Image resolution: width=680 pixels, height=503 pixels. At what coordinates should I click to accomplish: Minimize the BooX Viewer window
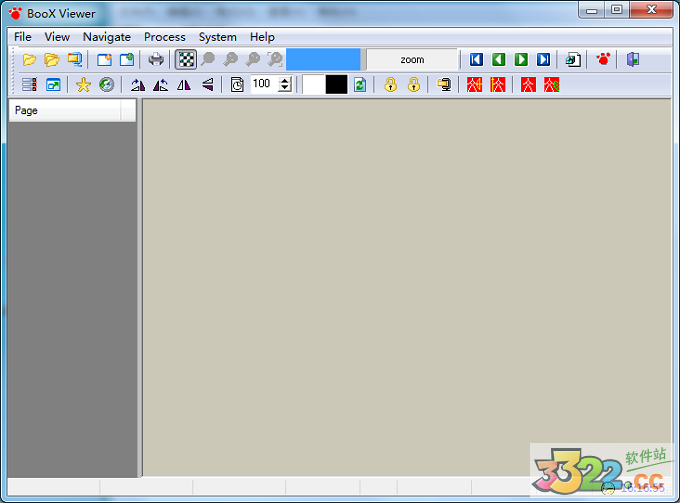pos(591,10)
